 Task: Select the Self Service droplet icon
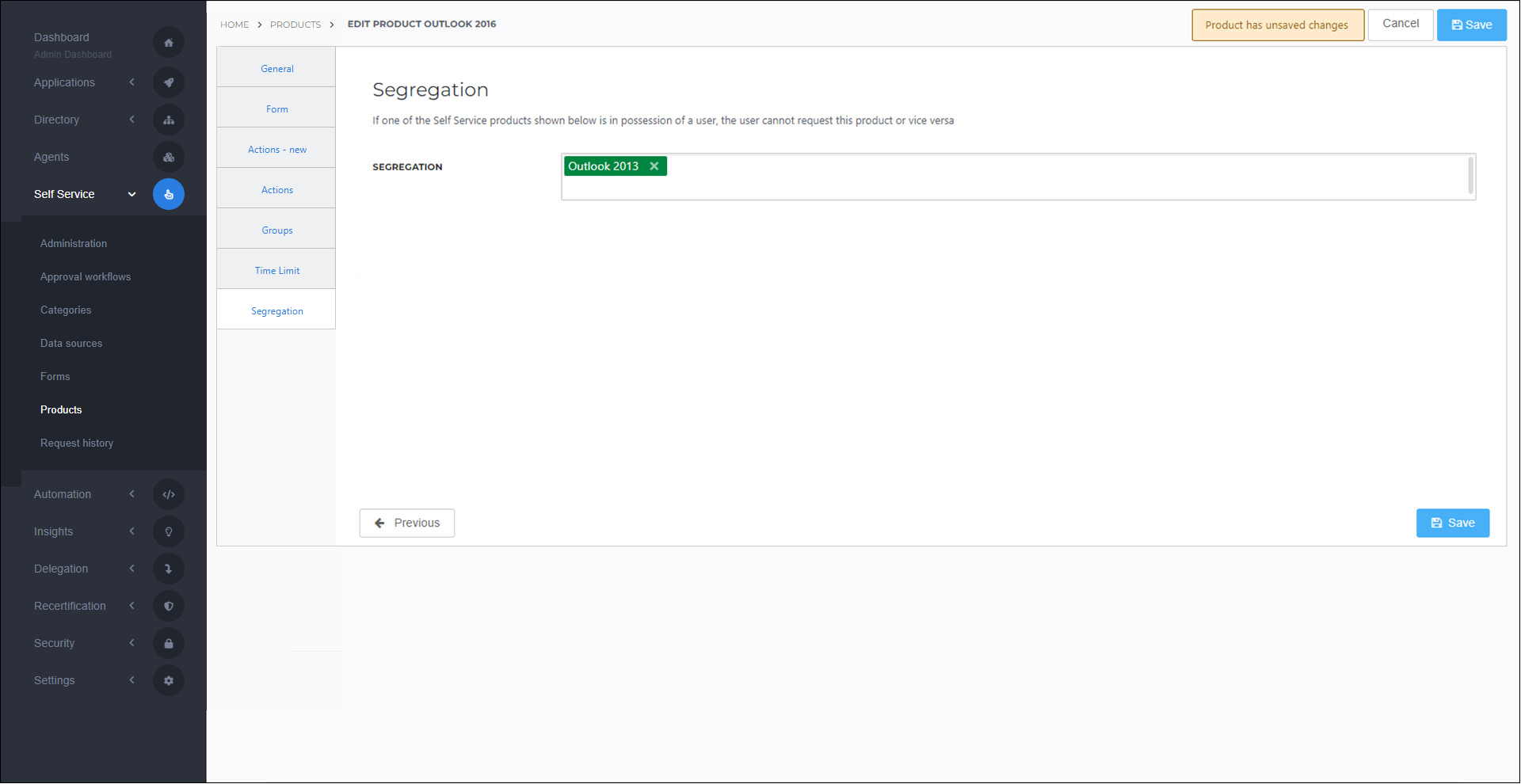click(x=168, y=194)
